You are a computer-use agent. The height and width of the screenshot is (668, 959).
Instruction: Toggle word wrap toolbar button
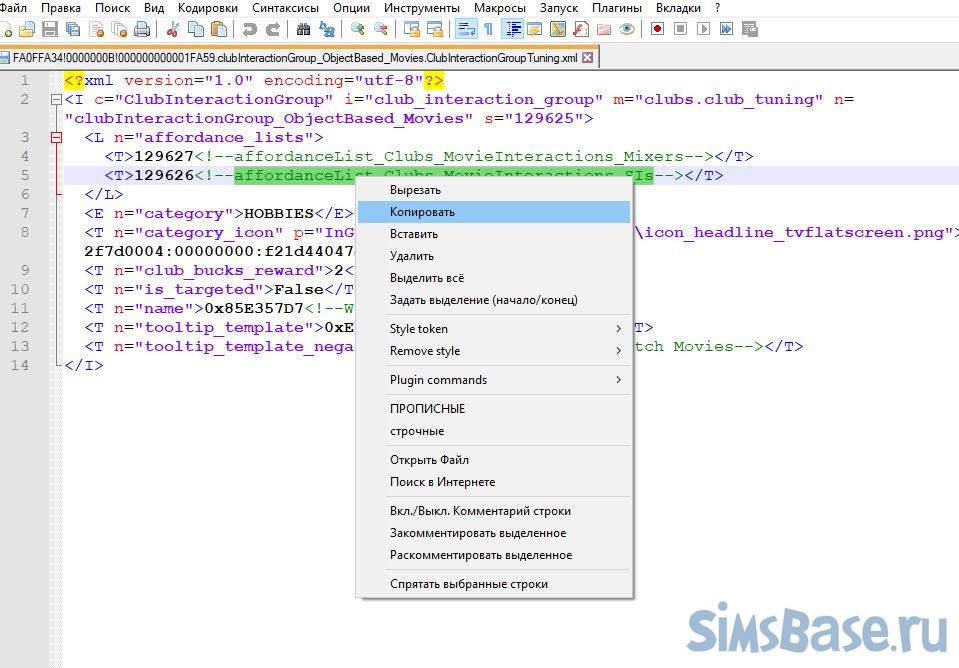(x=466, y=29)
